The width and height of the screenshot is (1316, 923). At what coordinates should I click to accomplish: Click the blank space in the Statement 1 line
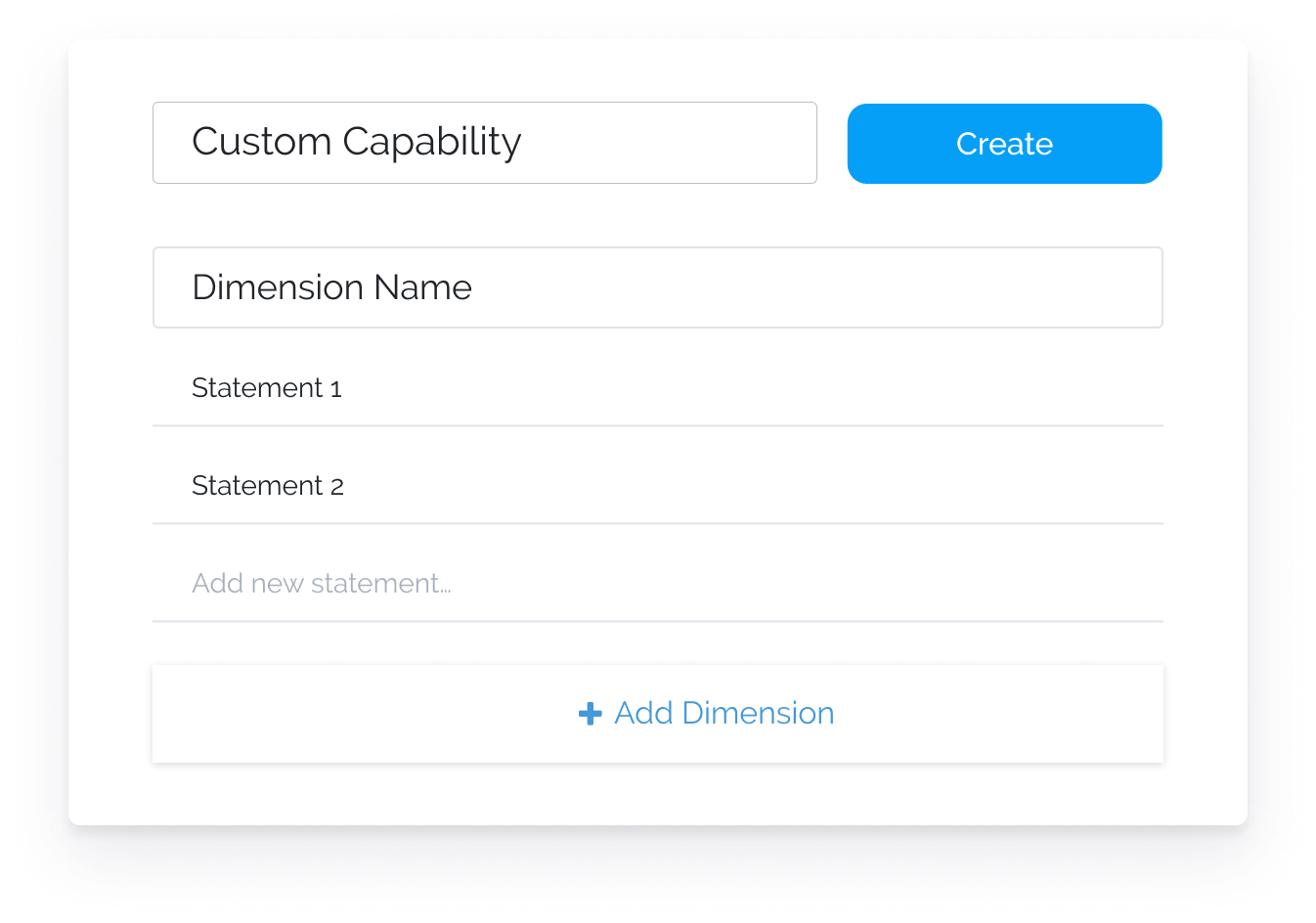[x=753, y=388]
